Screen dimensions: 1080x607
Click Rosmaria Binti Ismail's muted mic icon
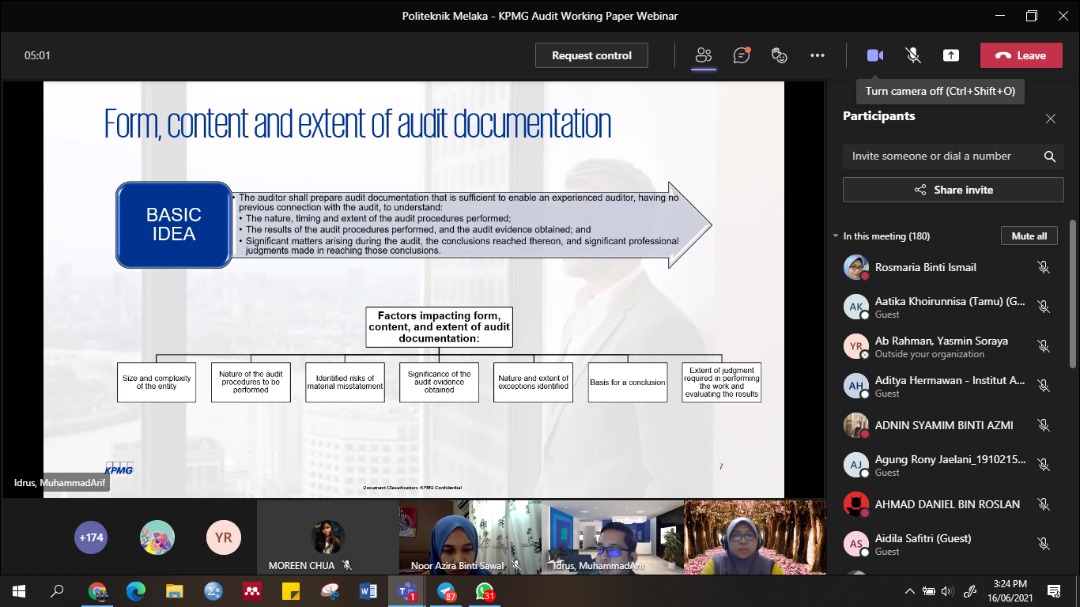[1043, 267]
